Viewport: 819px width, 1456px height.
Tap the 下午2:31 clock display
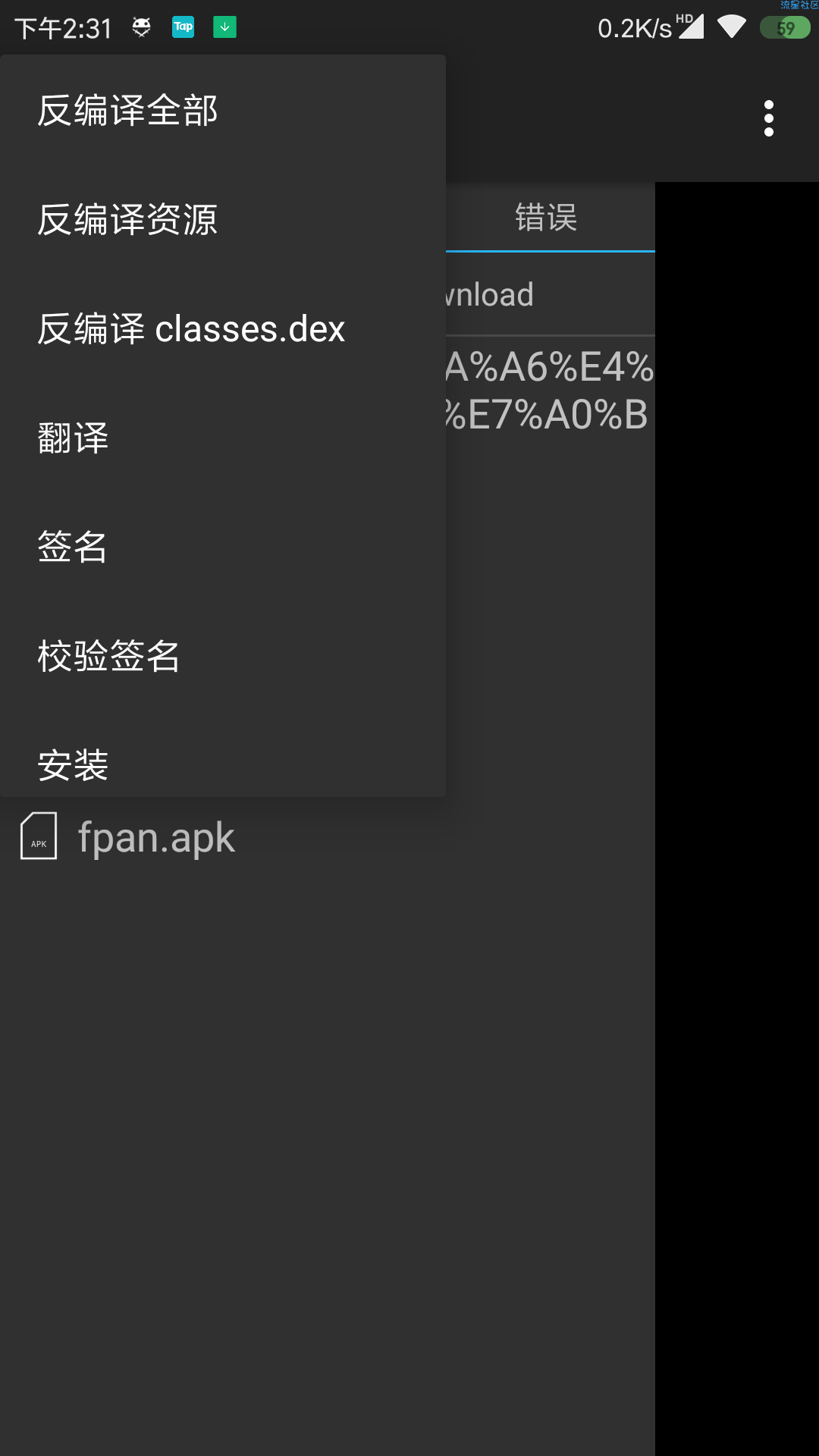click(x=64, y=28)
